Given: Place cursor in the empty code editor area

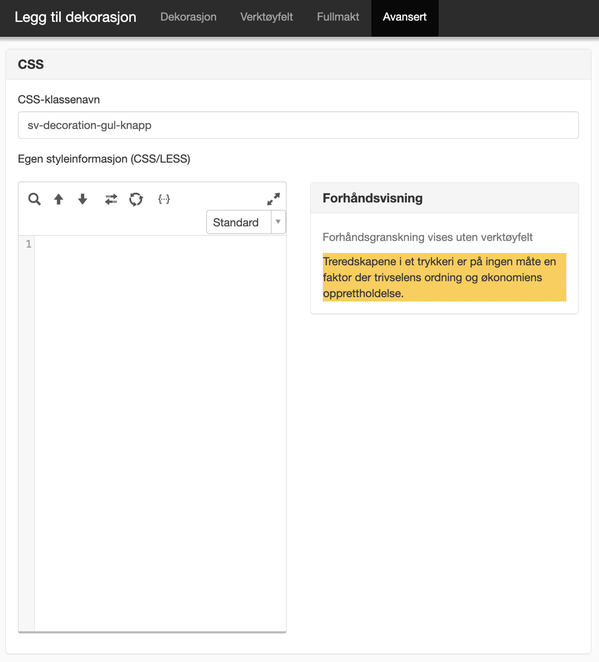Looking at the screenshot, I should pyautogui.click(x=160, y=433).
